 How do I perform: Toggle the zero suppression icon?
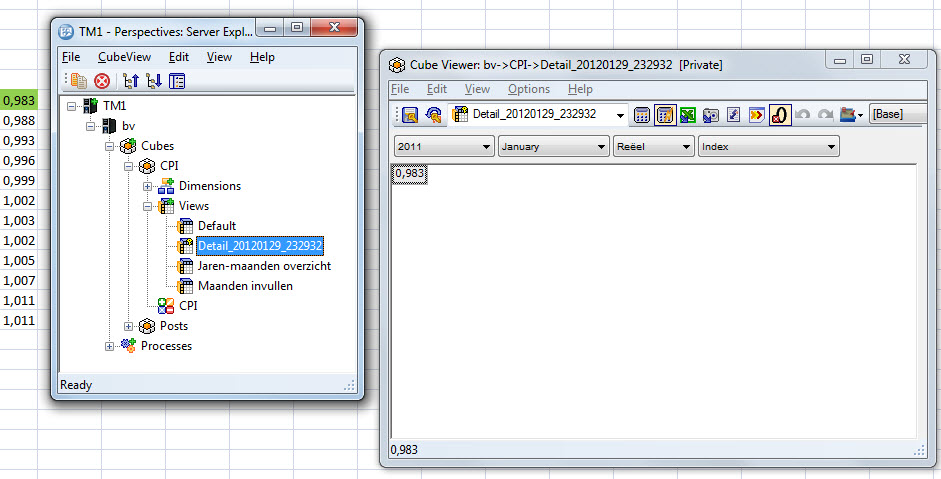point(781,115)
